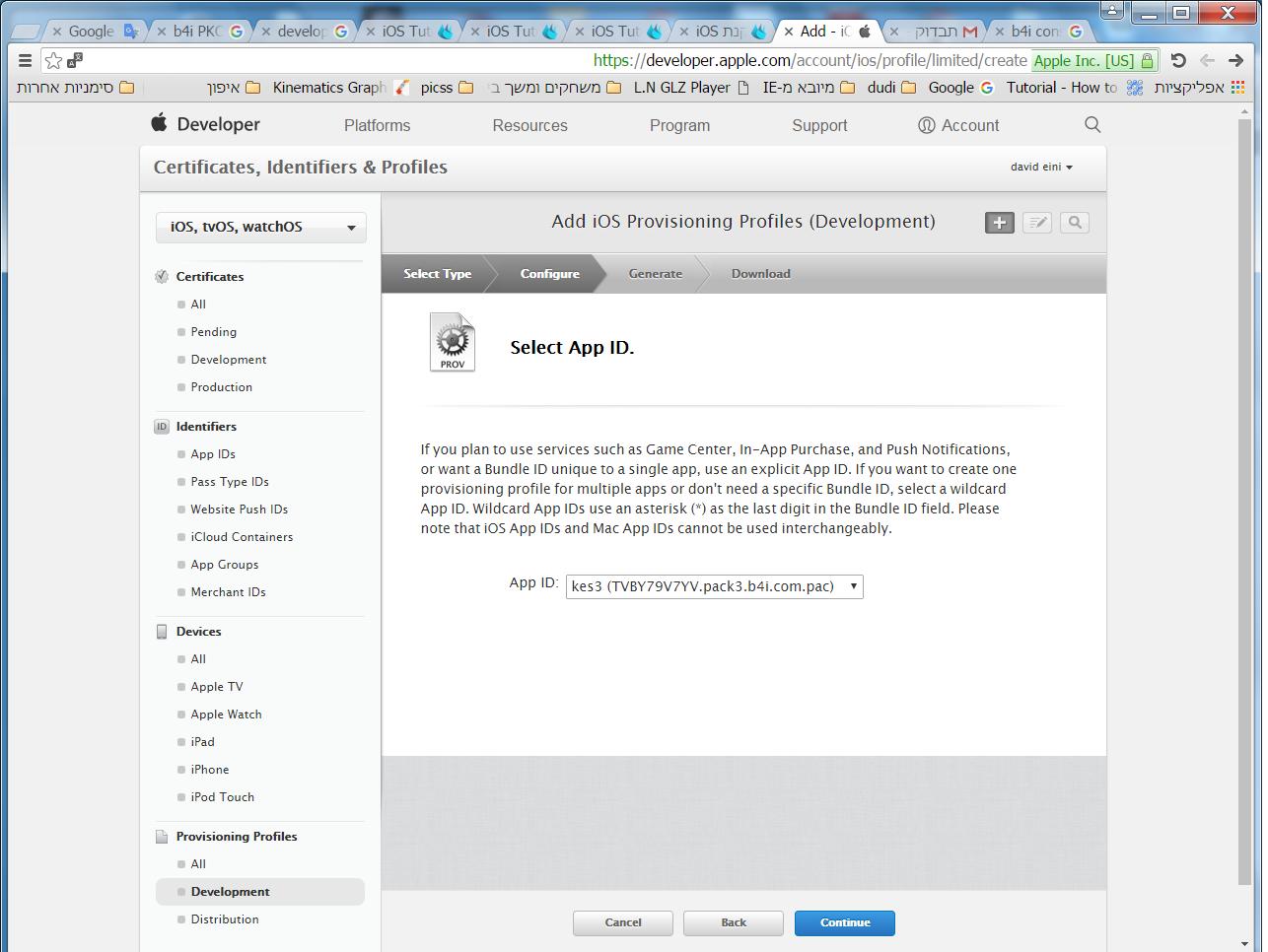The image size is (1268, 952).
Task: Open Website Push IDs in the sidebar
Action: 240,510
